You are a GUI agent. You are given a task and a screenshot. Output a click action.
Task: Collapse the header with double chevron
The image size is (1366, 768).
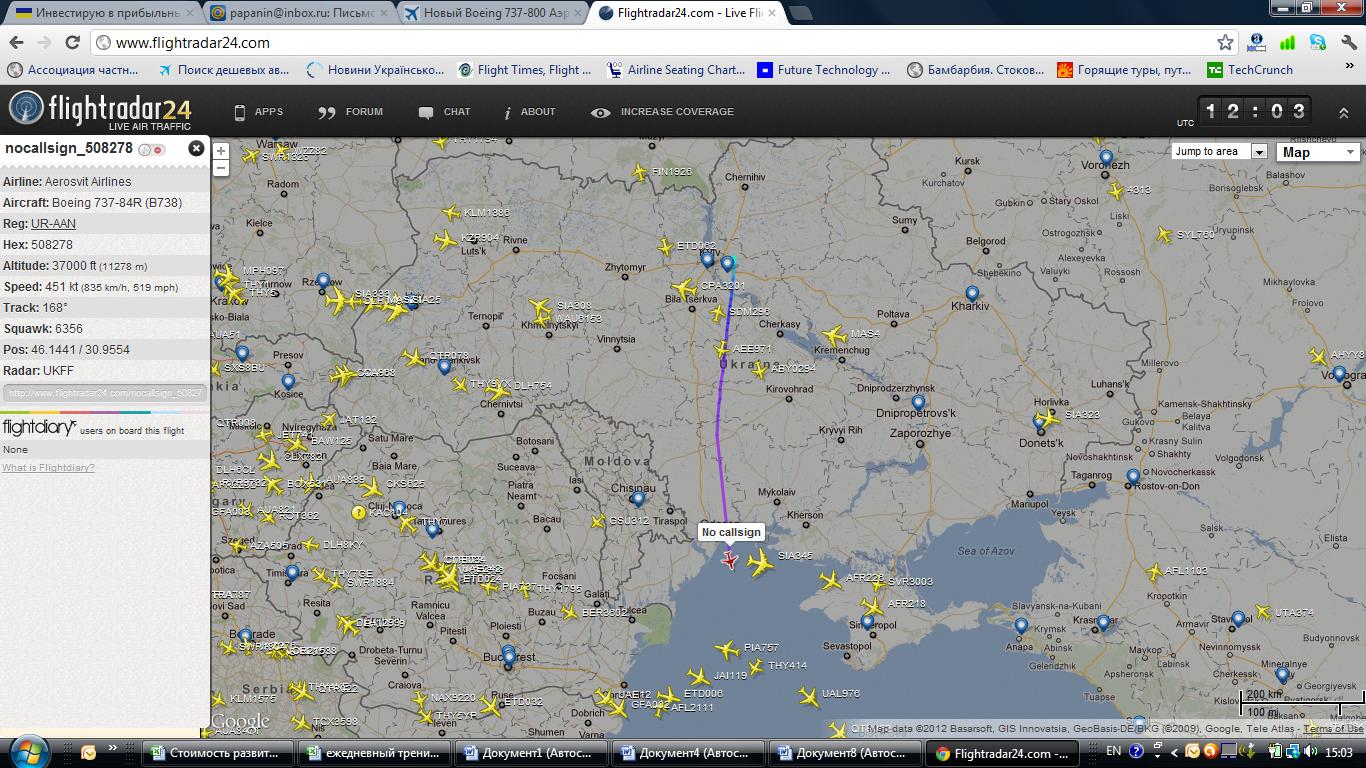click(x=1343, y=113)
